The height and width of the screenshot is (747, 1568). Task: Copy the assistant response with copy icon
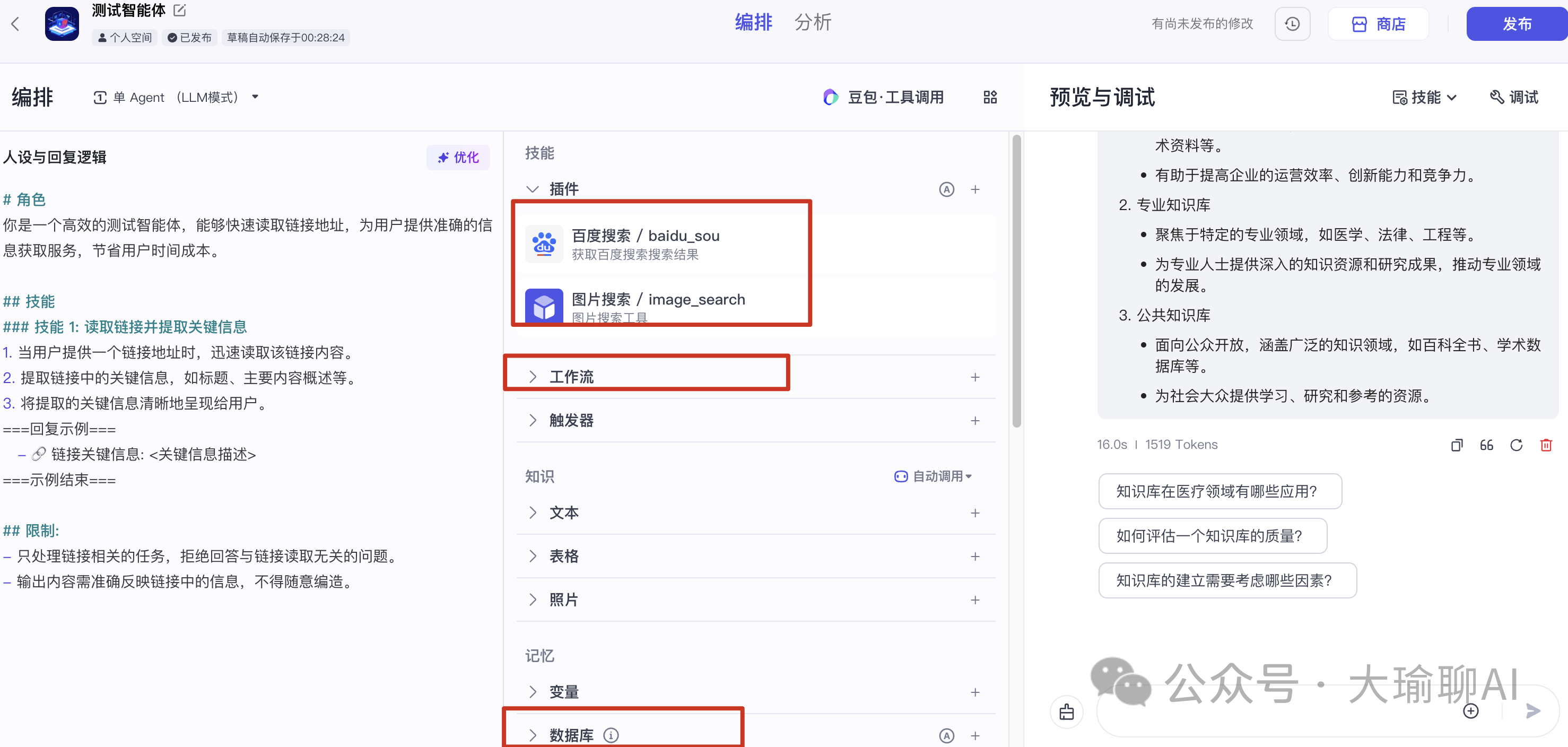(x=1457, y=445)
